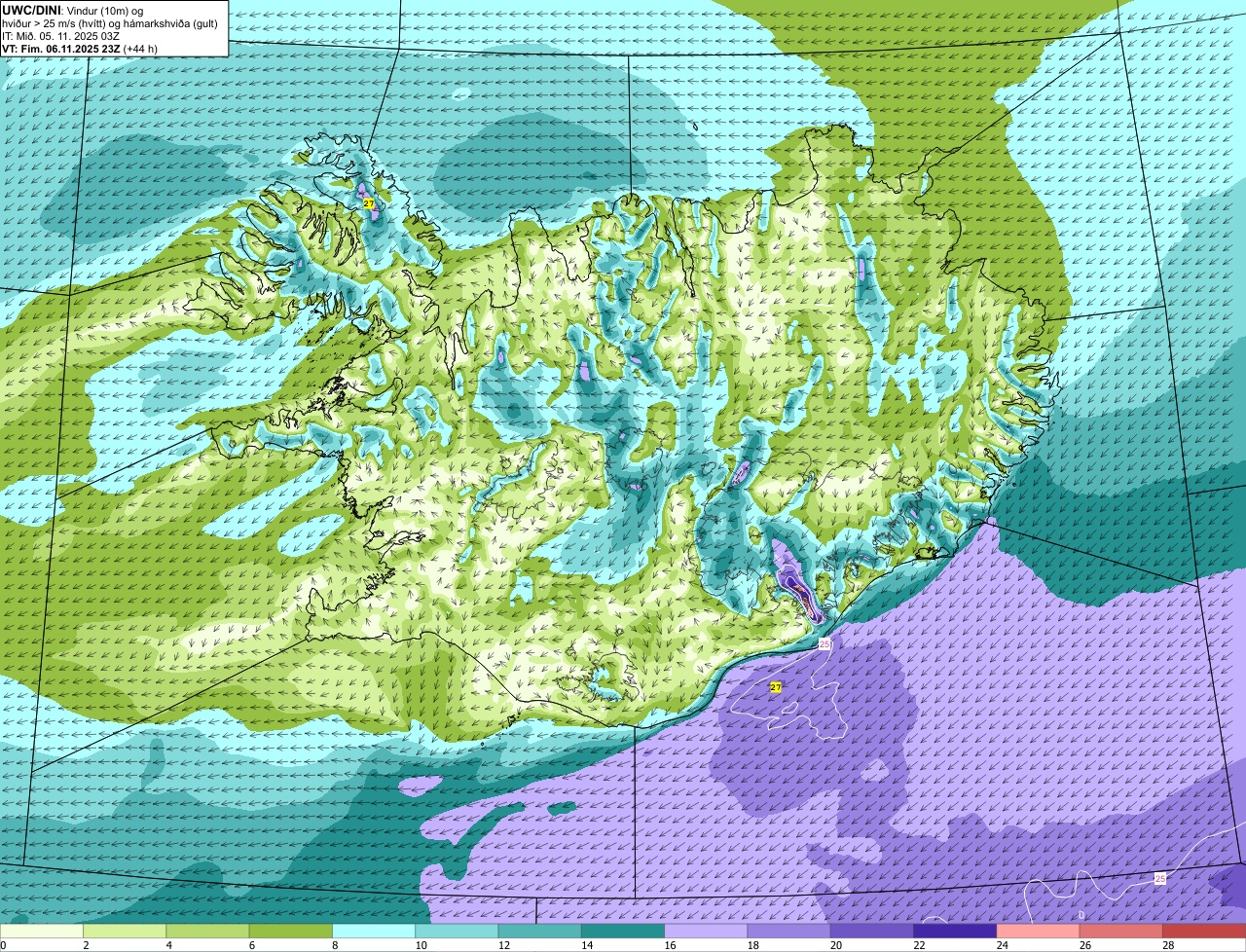Choose the dark teal 14–16 m/s legend swatch
Image resolution: width=1246 pixels, height=952 pixels.
coord(623,932)
